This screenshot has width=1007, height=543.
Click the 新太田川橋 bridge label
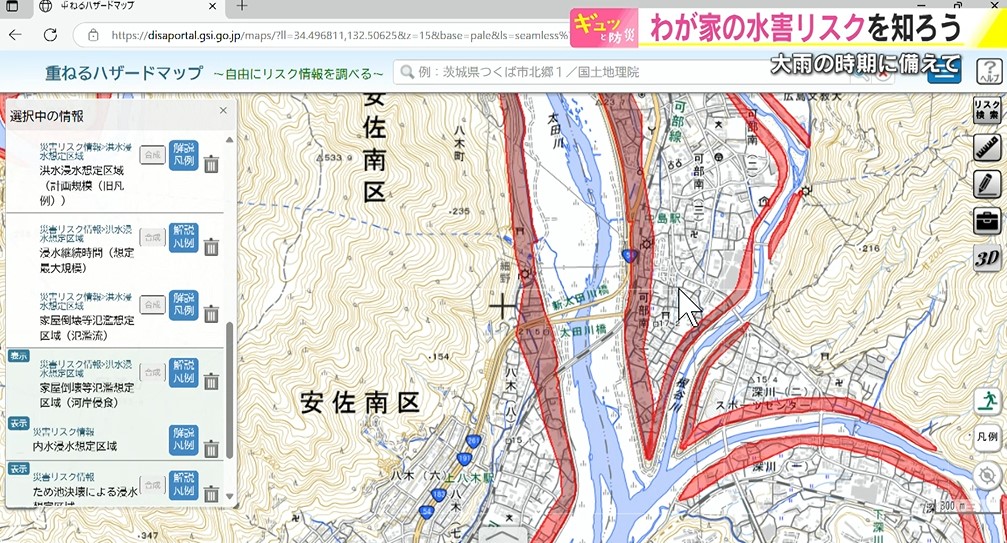[580, 297]
